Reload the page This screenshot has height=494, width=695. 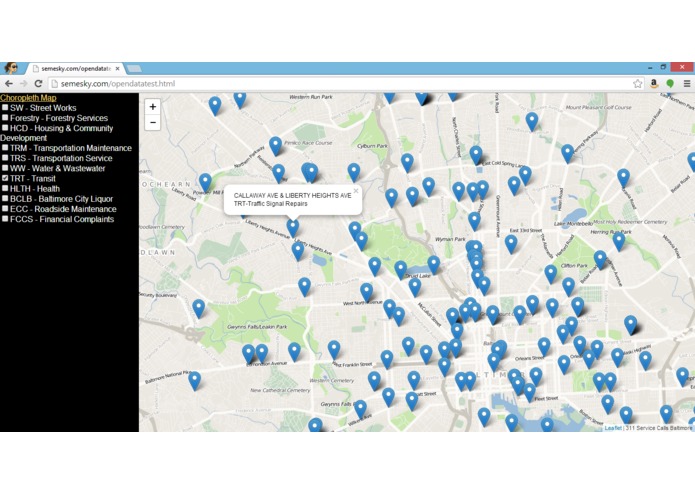pyautogui.click(x=39, y=83)
